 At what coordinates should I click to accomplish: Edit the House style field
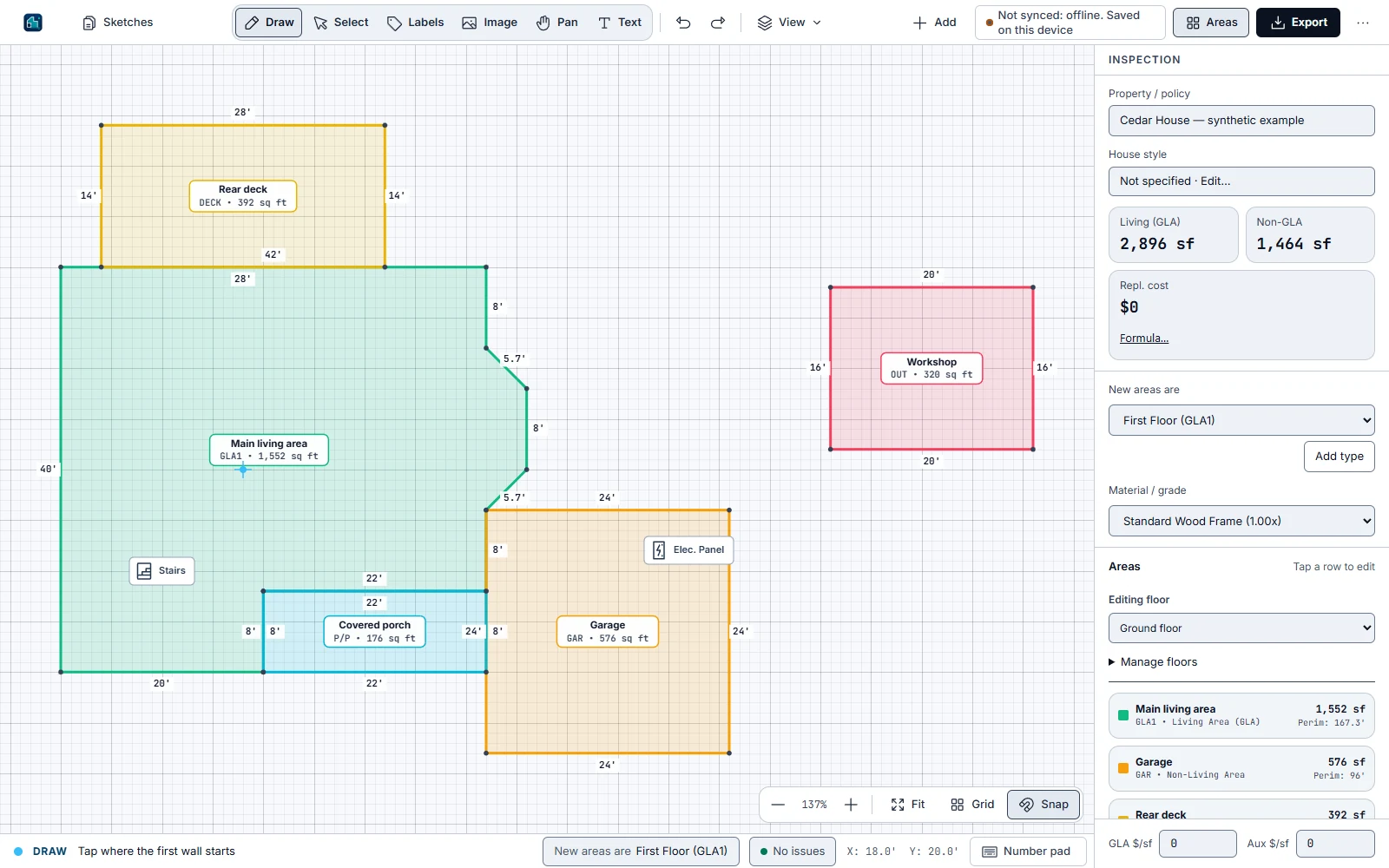[1241, 181]
